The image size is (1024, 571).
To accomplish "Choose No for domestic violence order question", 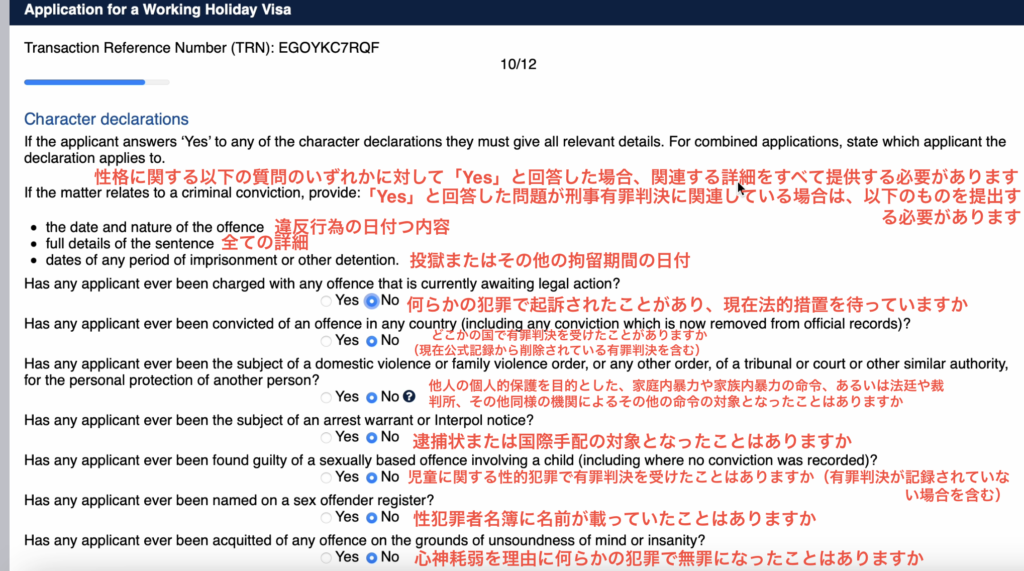I will point(372,397).
